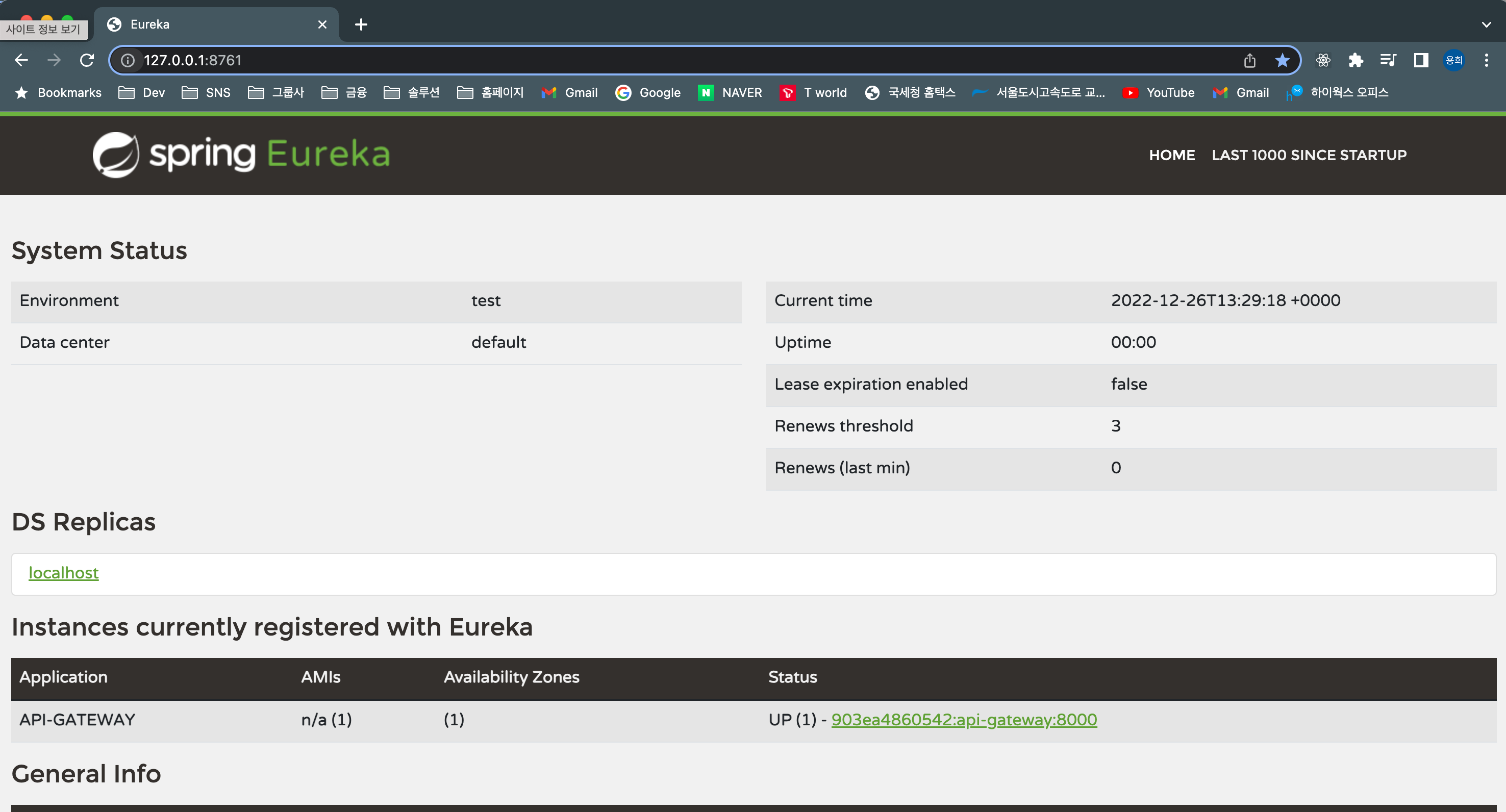Open the 서울도시고속도로 bookmark
The width and height of the screenshot is (1506, 812).
(x=1038, y=92)
